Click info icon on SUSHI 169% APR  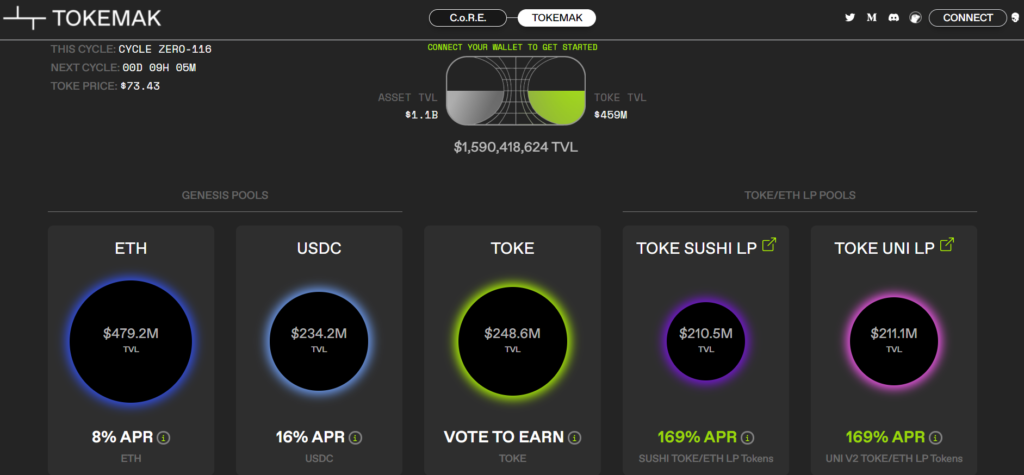pyautogui.click(x=748, y=438)
